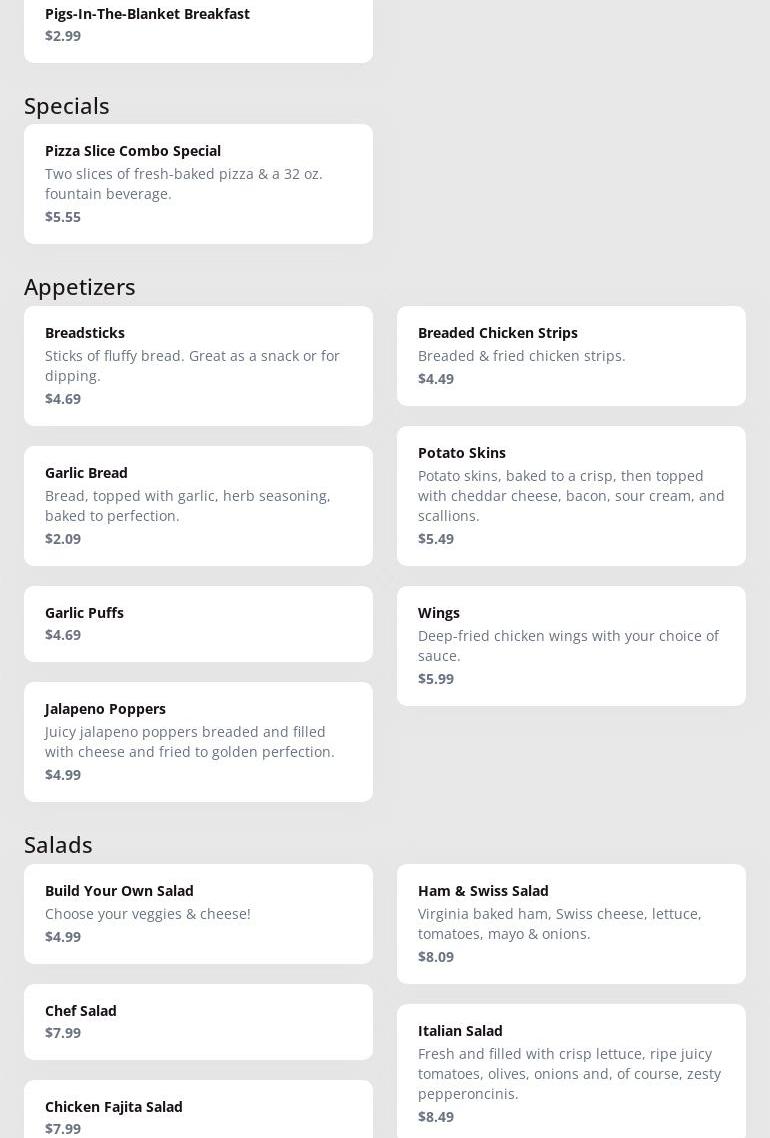Pick the Italian Salad card
Screen dimensions: 770x1138
pos(571,1072)
